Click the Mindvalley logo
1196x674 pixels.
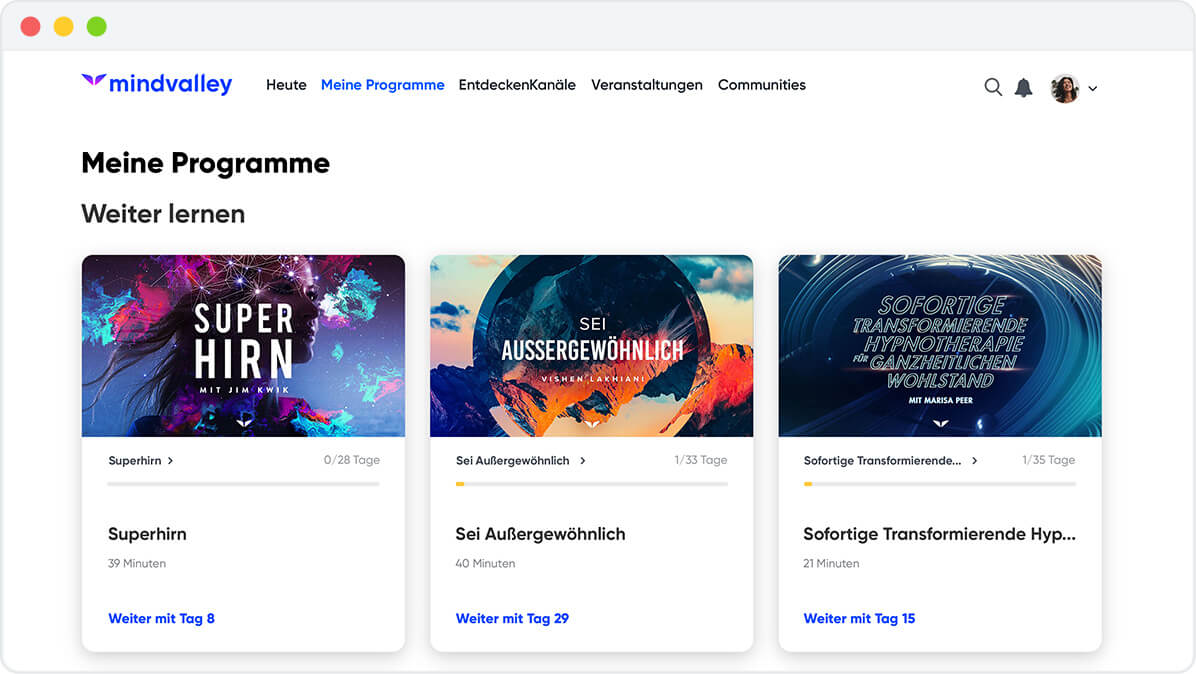(156, 85)
